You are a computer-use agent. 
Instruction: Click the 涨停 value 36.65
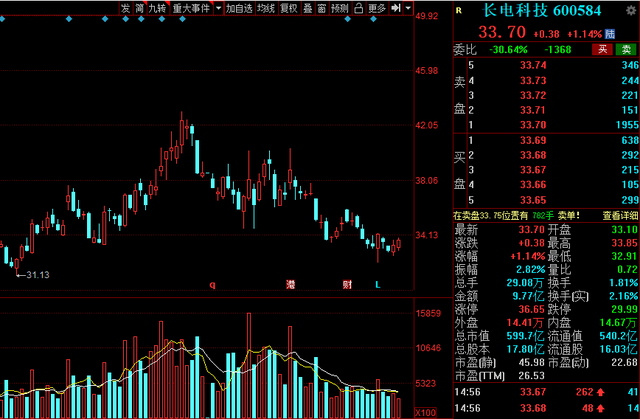coord(531,309)
